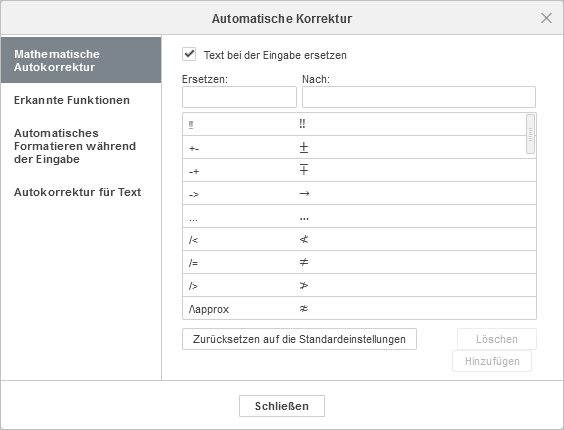Select the /> not-greater-than row
This screenshot has width=564, height=430.
359,285
